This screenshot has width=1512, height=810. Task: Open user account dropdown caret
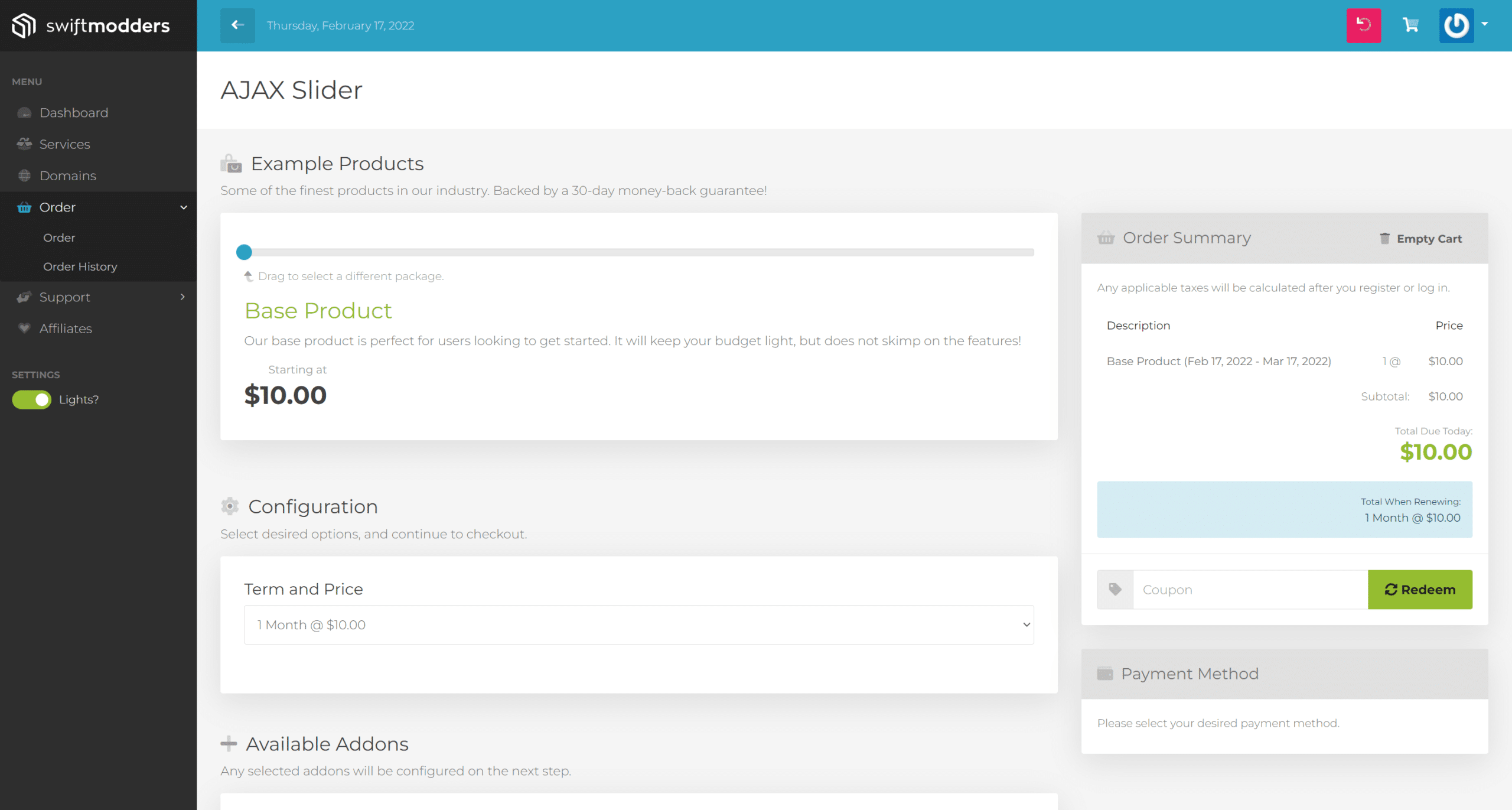point(1485,25)
